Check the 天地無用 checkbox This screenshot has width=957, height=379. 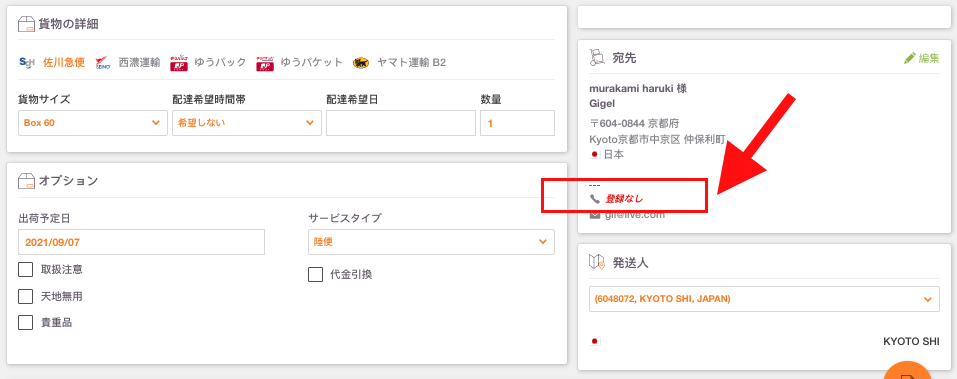point(26,296)
